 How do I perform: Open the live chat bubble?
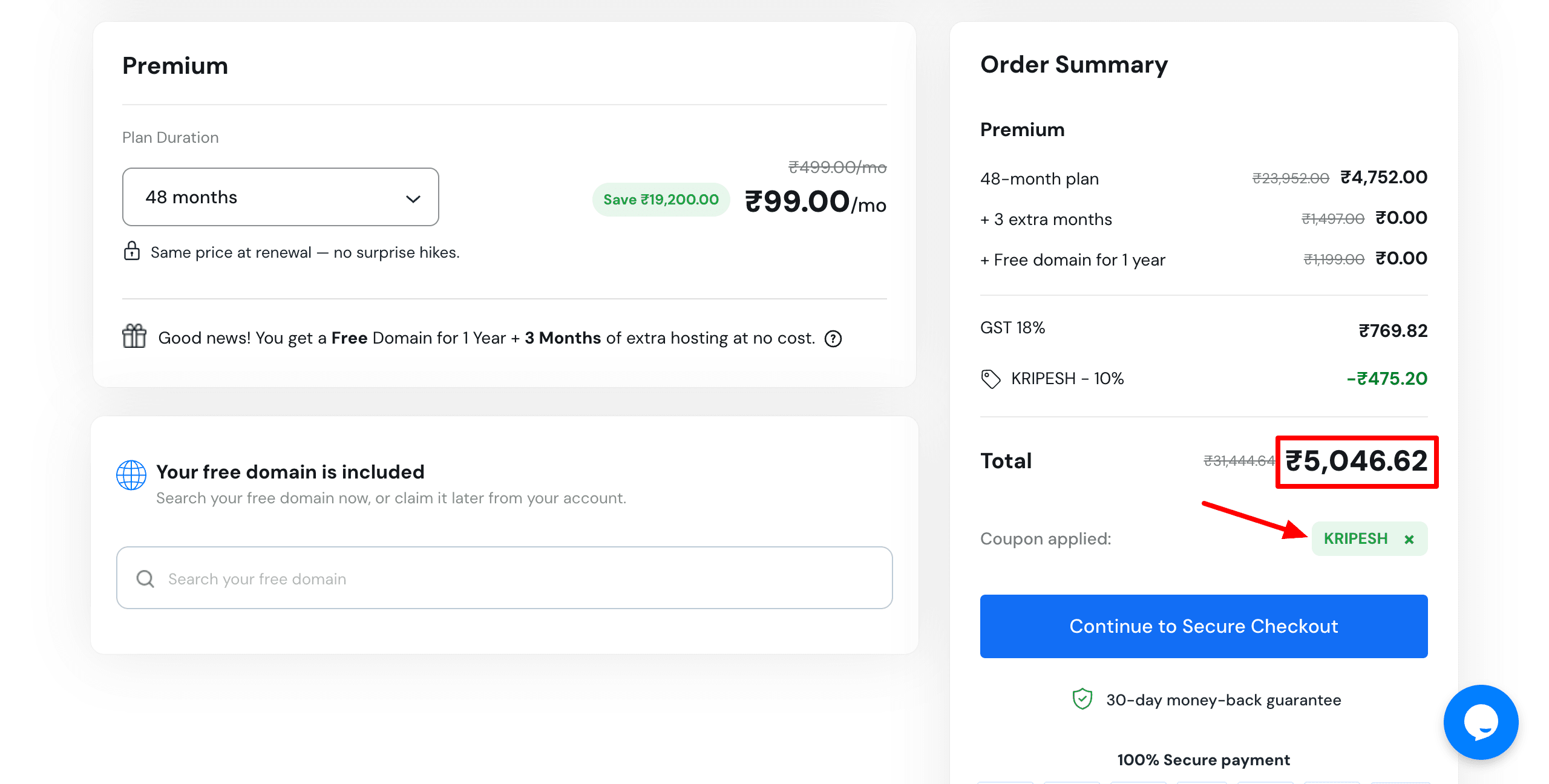(x=1481, y=722)
